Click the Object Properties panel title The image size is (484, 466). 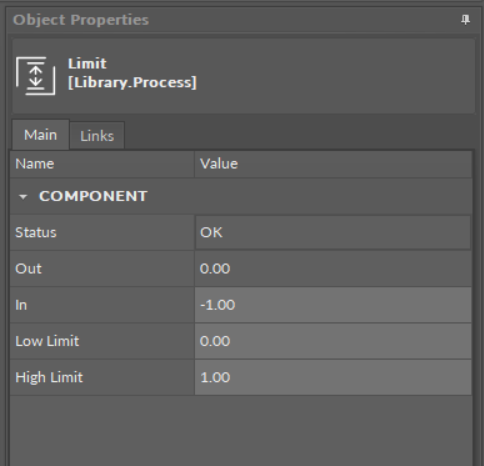81,20
